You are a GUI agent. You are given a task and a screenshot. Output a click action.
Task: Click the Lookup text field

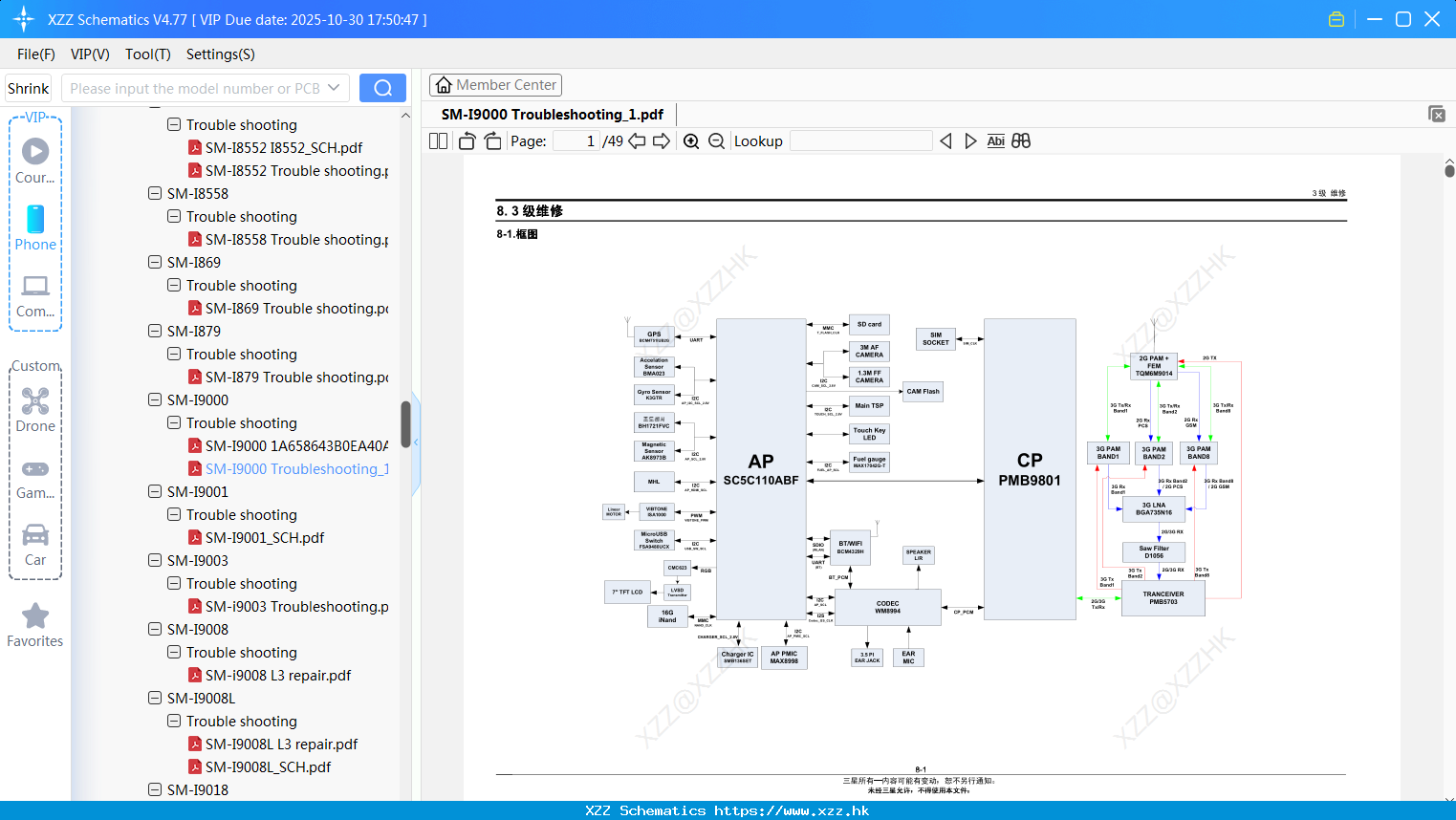pos(861,140)
